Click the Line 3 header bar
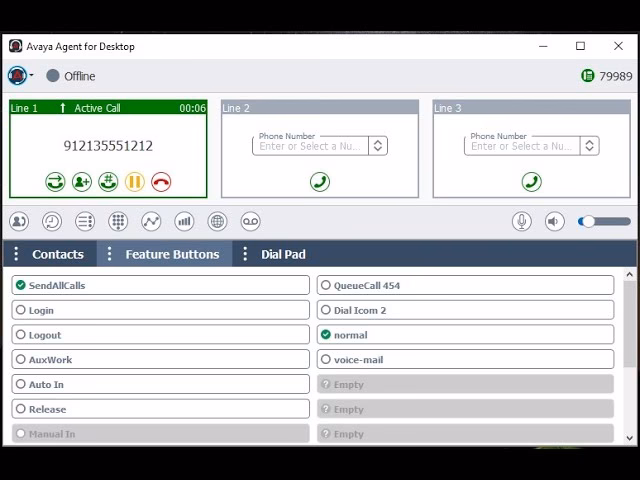 coord(531,108)
